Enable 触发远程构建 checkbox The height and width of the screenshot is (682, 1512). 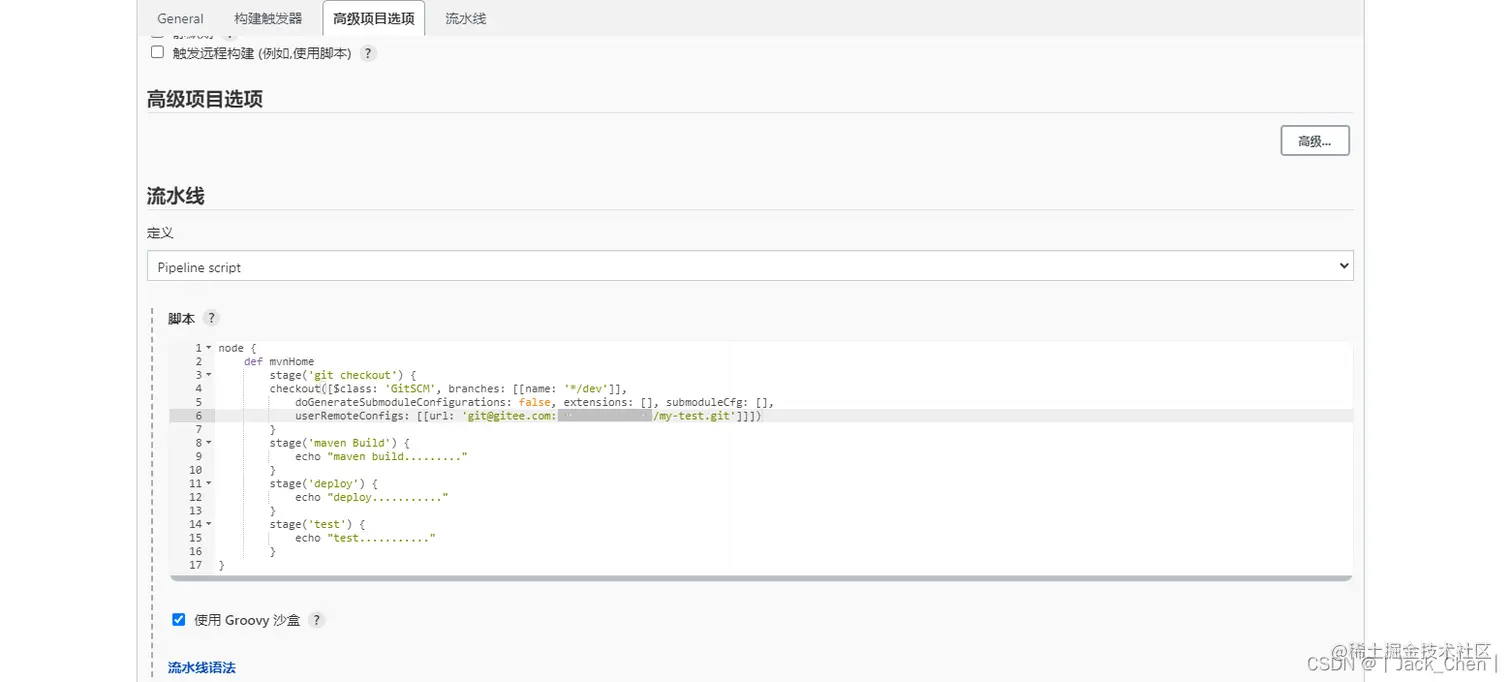(x=157, y=52)
